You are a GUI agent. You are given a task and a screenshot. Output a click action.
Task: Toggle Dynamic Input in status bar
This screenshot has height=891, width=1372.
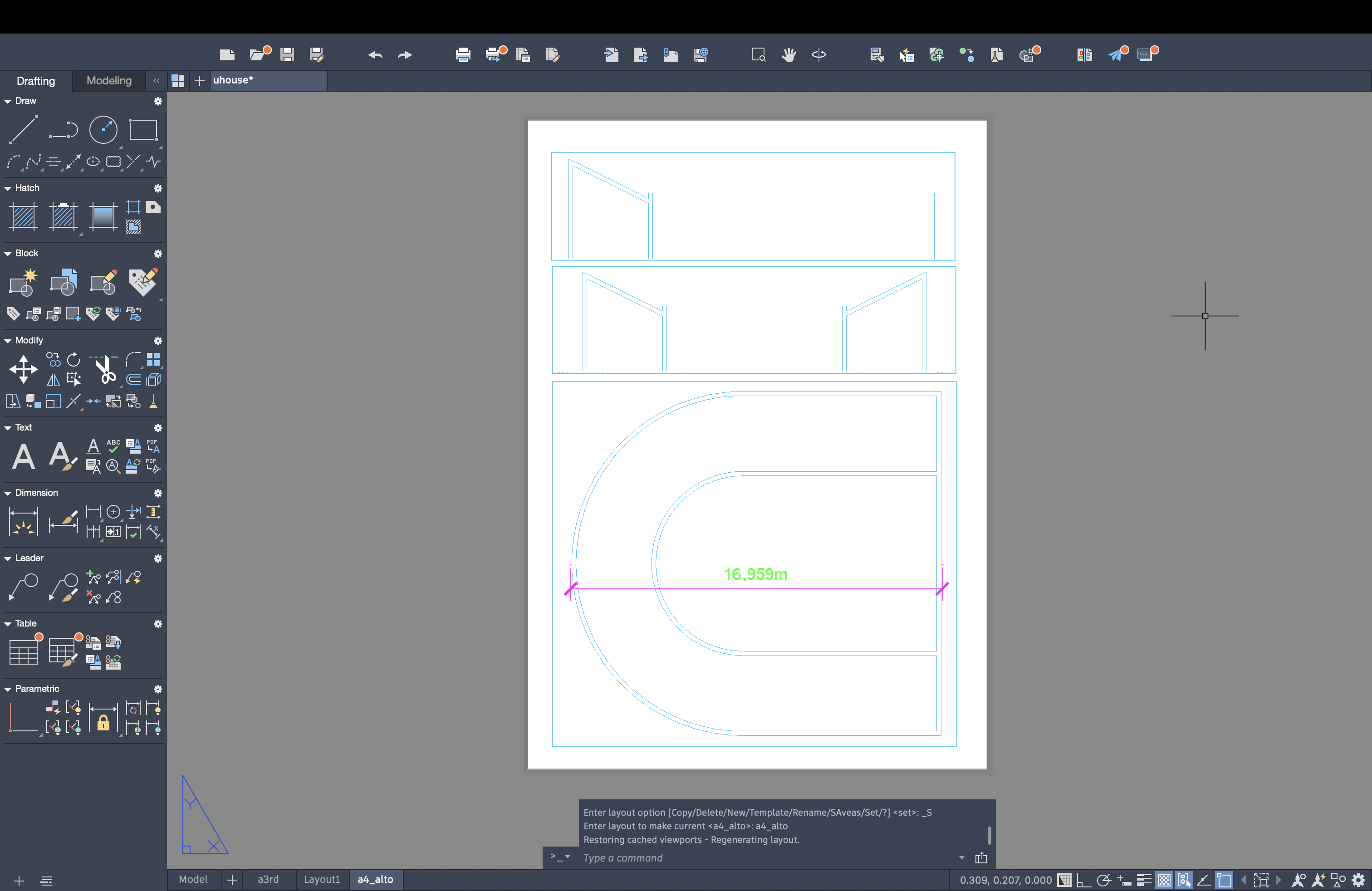(x=1123, y=880)
